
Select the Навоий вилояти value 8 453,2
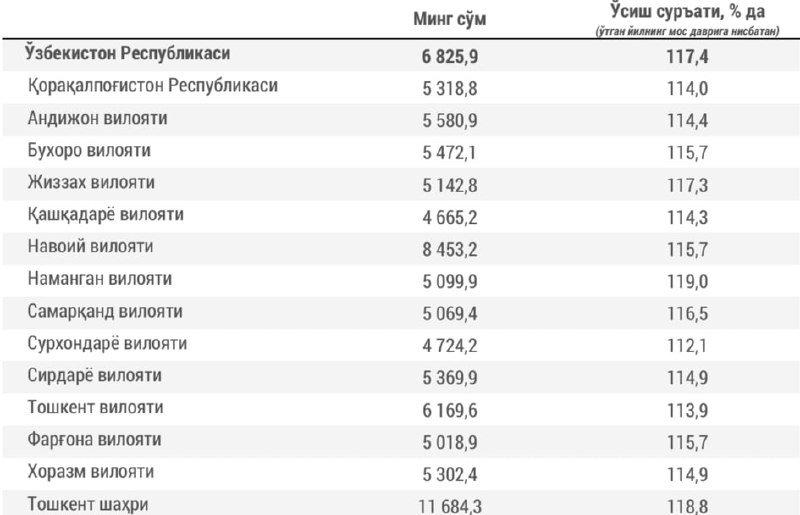[449, 248]
